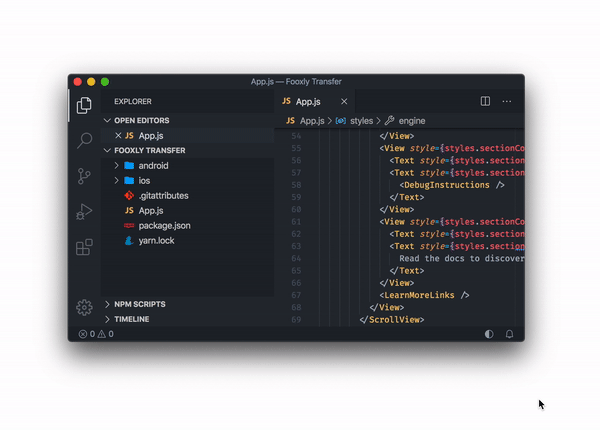The width and height of the screenshot is (600, 430).
Task: Toggle the half-circle theme icon in status bar
Action: coord(489,334)
